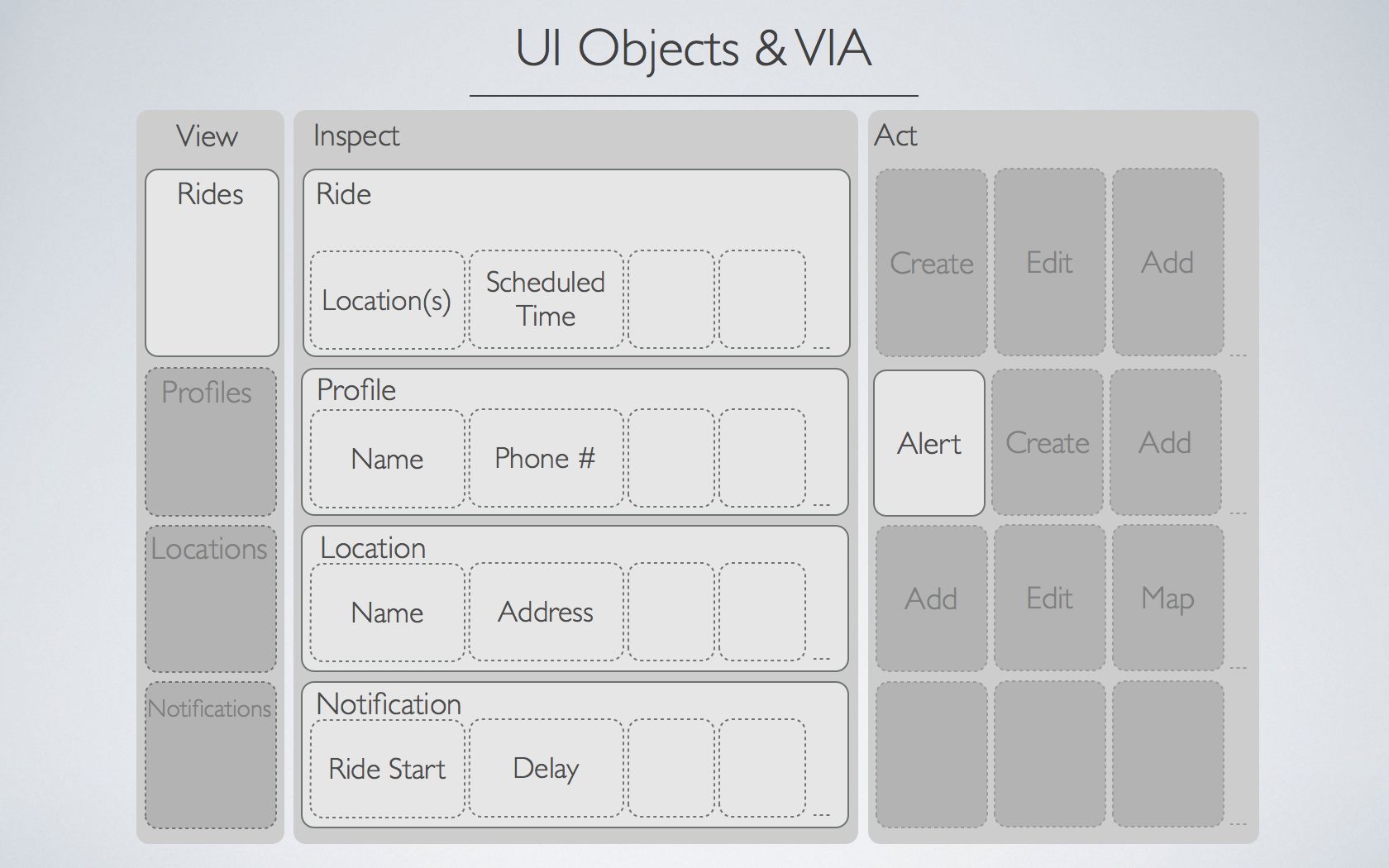This screenshot has height=868, width=1389.
Task: Open the Notifications view box
Action: click(x=211, y=755)
